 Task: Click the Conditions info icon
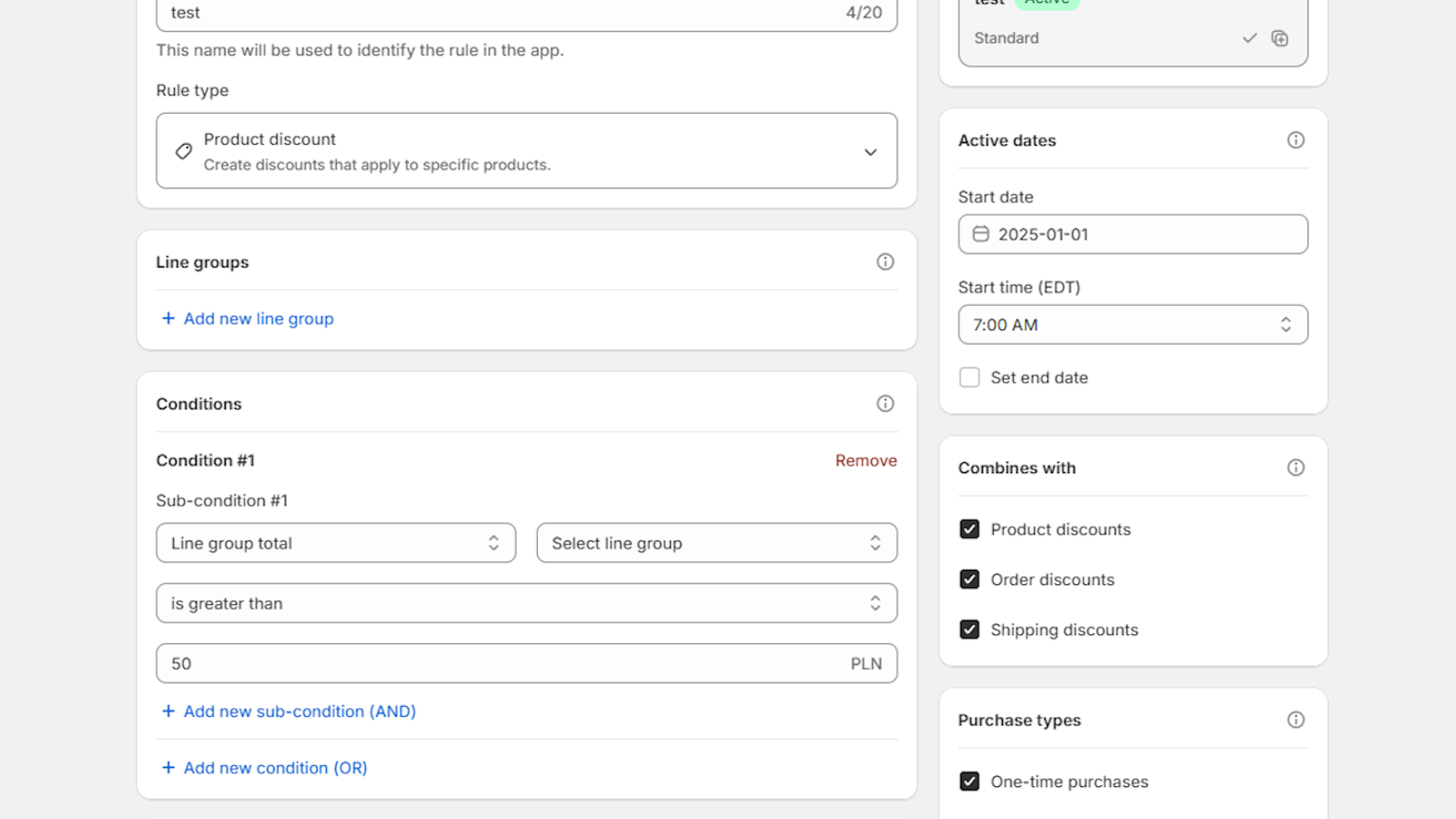[x=885, y=404]
